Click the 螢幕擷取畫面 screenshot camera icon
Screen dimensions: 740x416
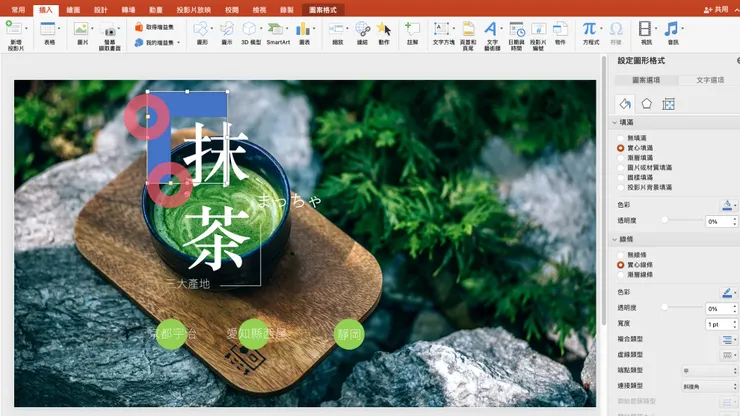109,31
